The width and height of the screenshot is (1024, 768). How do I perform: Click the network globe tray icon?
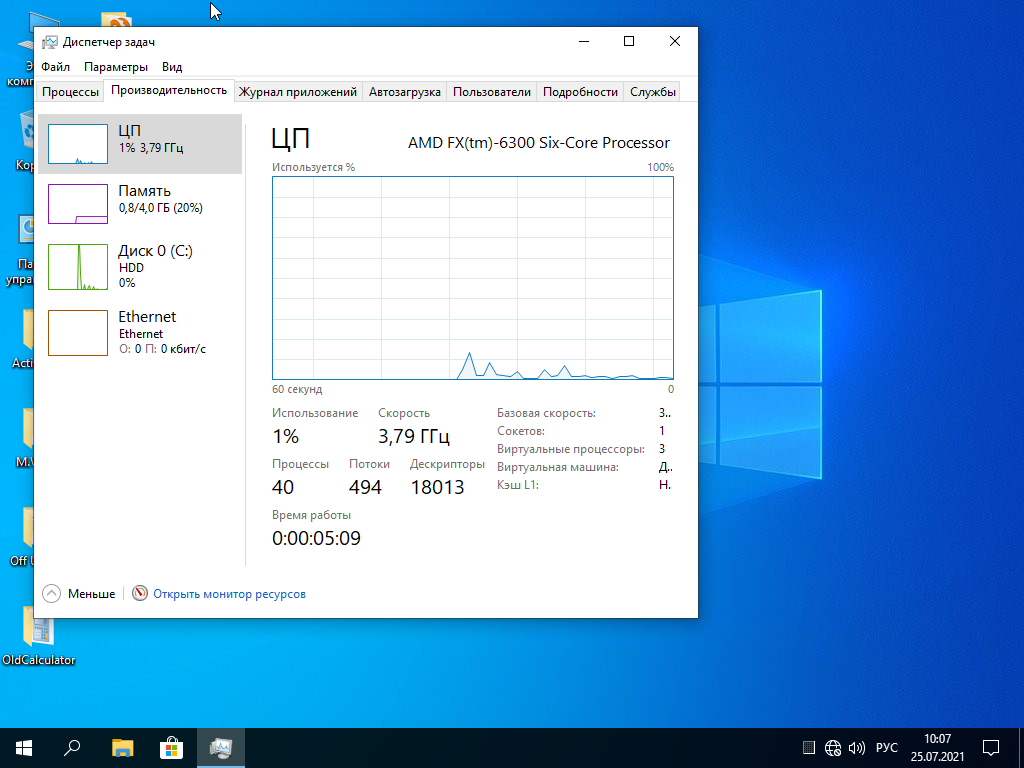(833, 748)
